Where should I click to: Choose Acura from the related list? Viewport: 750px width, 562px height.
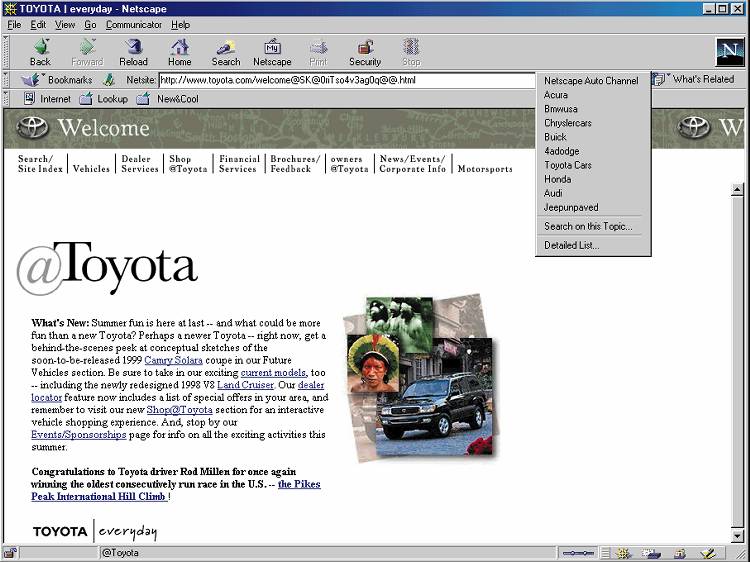[593, 95]
